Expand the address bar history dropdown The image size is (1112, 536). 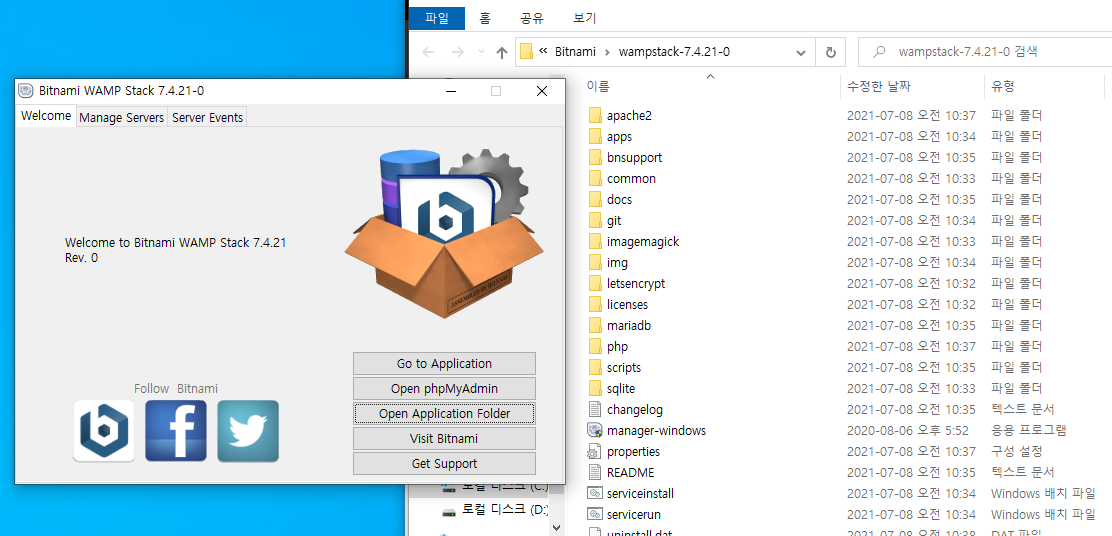(801, 52)
